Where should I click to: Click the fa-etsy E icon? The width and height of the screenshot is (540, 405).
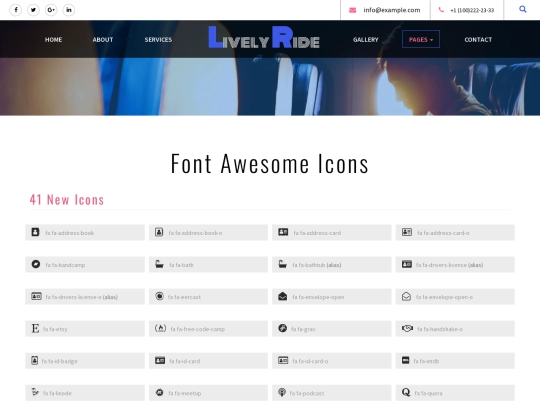tap(35, 328)
